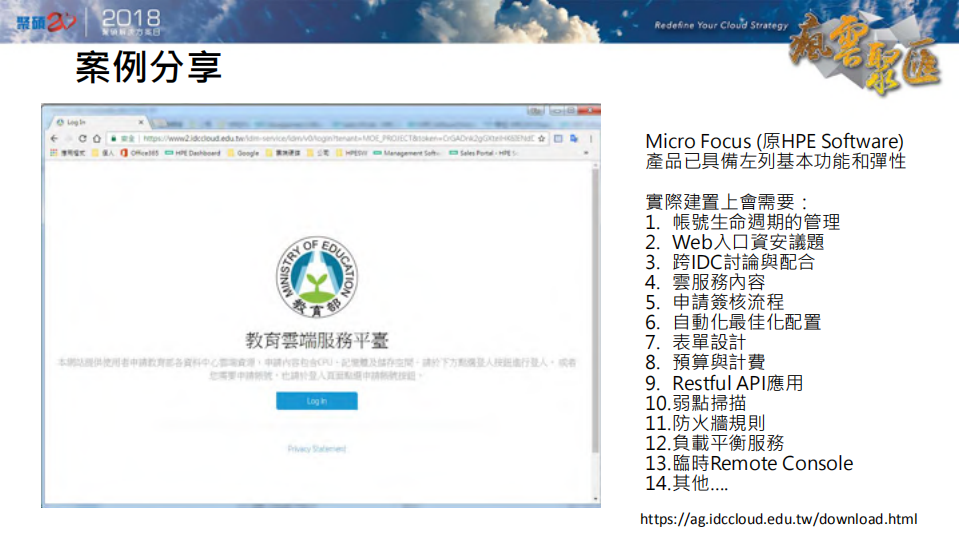959x539 pixels.
Task: Open the Privacy Statement link
Action: click(317, 449)
